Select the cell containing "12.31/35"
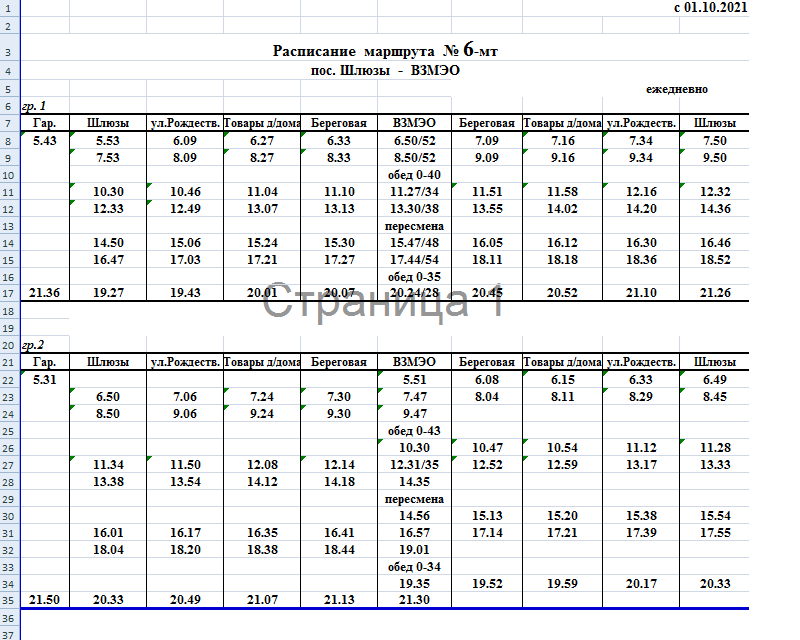800x640 pixels. tap(414, 464)
